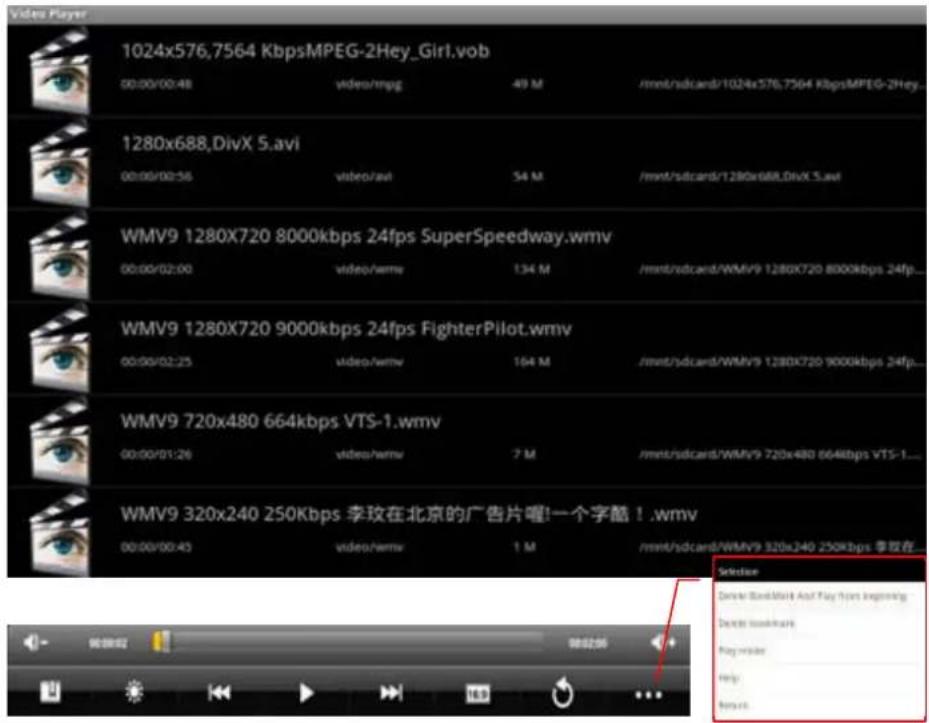Open thumbnail of FighterPilot.wmv video
Screen dimensions: 929x723
[60, 348]
